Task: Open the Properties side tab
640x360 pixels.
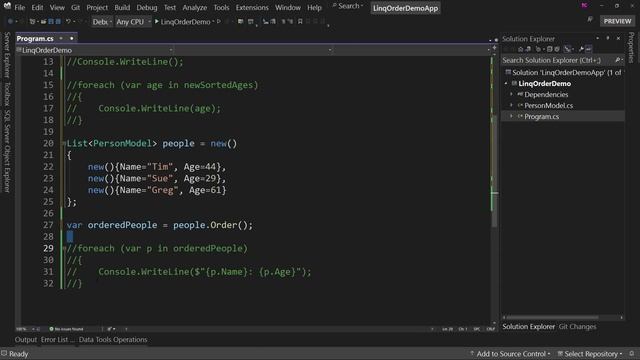Action: click(x=631, y=48)
